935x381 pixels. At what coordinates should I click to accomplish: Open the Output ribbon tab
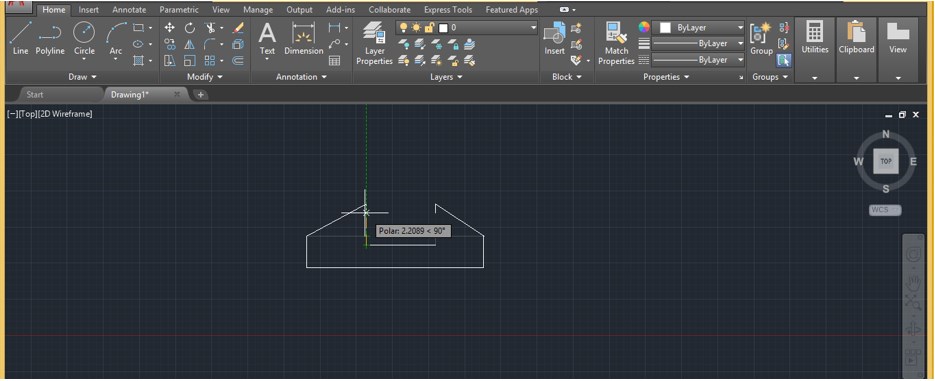tap(299, 10)
